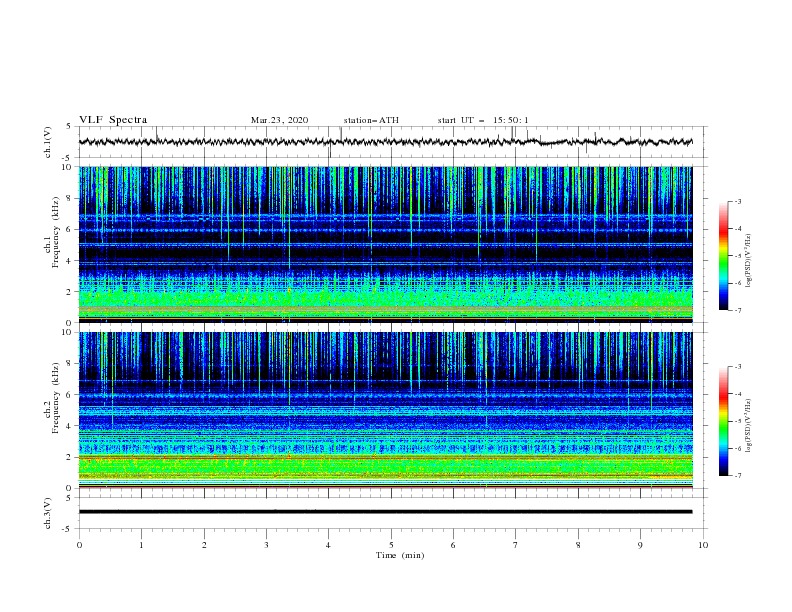
Task: Click the ch.1 voltage waveform trace
Action: tap(385, 142)
